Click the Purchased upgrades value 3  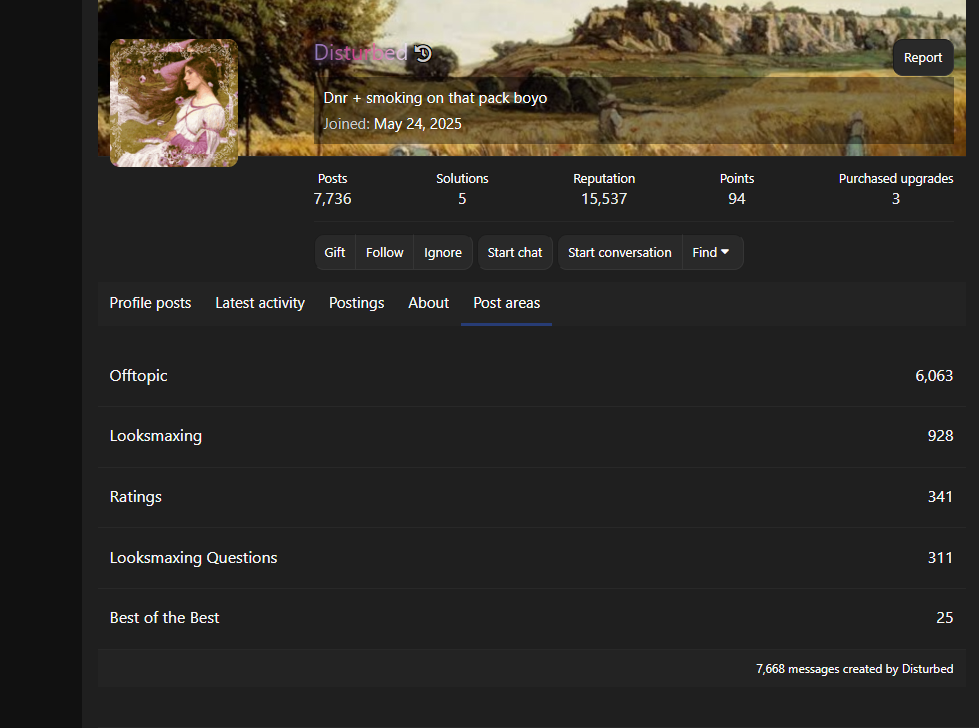click(x=896, y=199)
